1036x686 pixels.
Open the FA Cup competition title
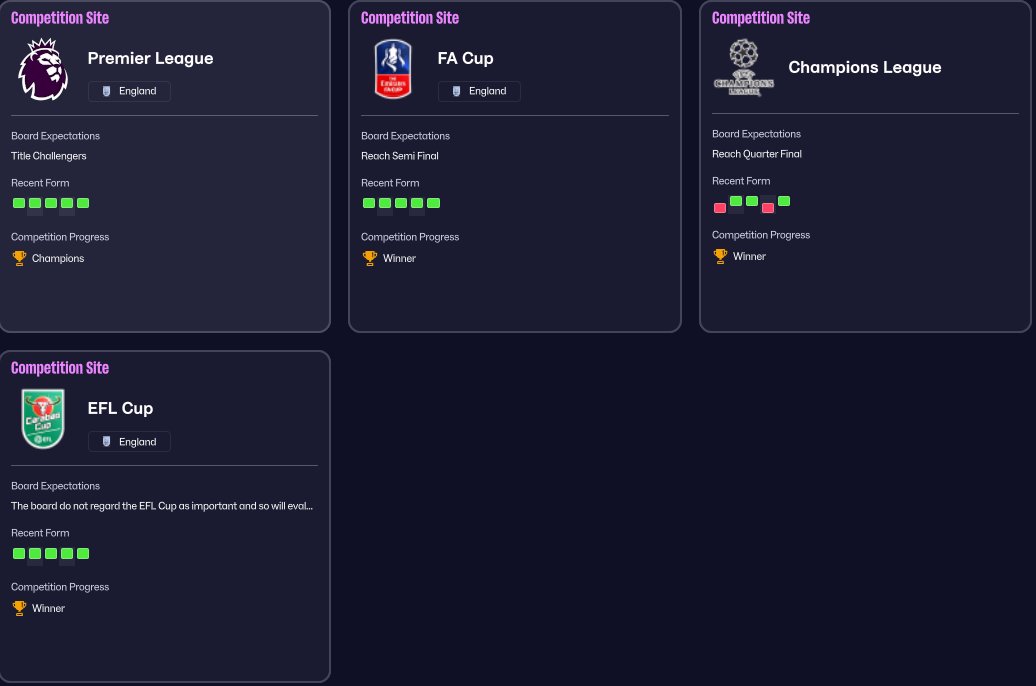click(x=465, y=58)
